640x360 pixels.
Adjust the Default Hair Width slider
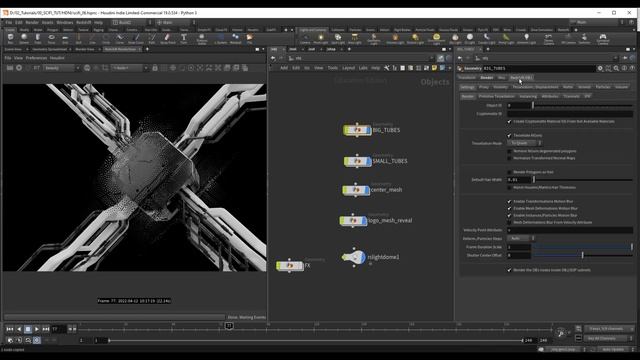(x=582, y=180)
